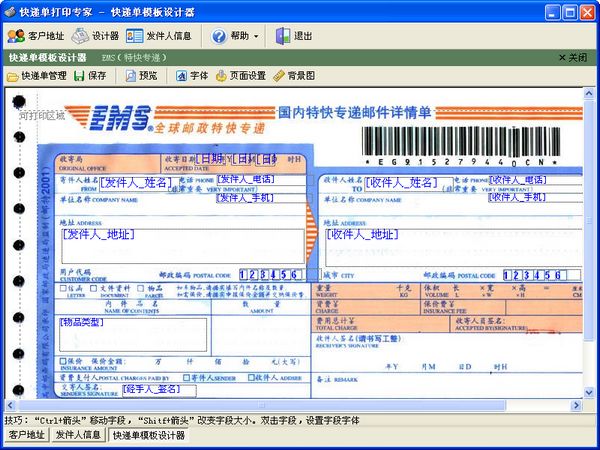Click the 退出 door icon

283,36
